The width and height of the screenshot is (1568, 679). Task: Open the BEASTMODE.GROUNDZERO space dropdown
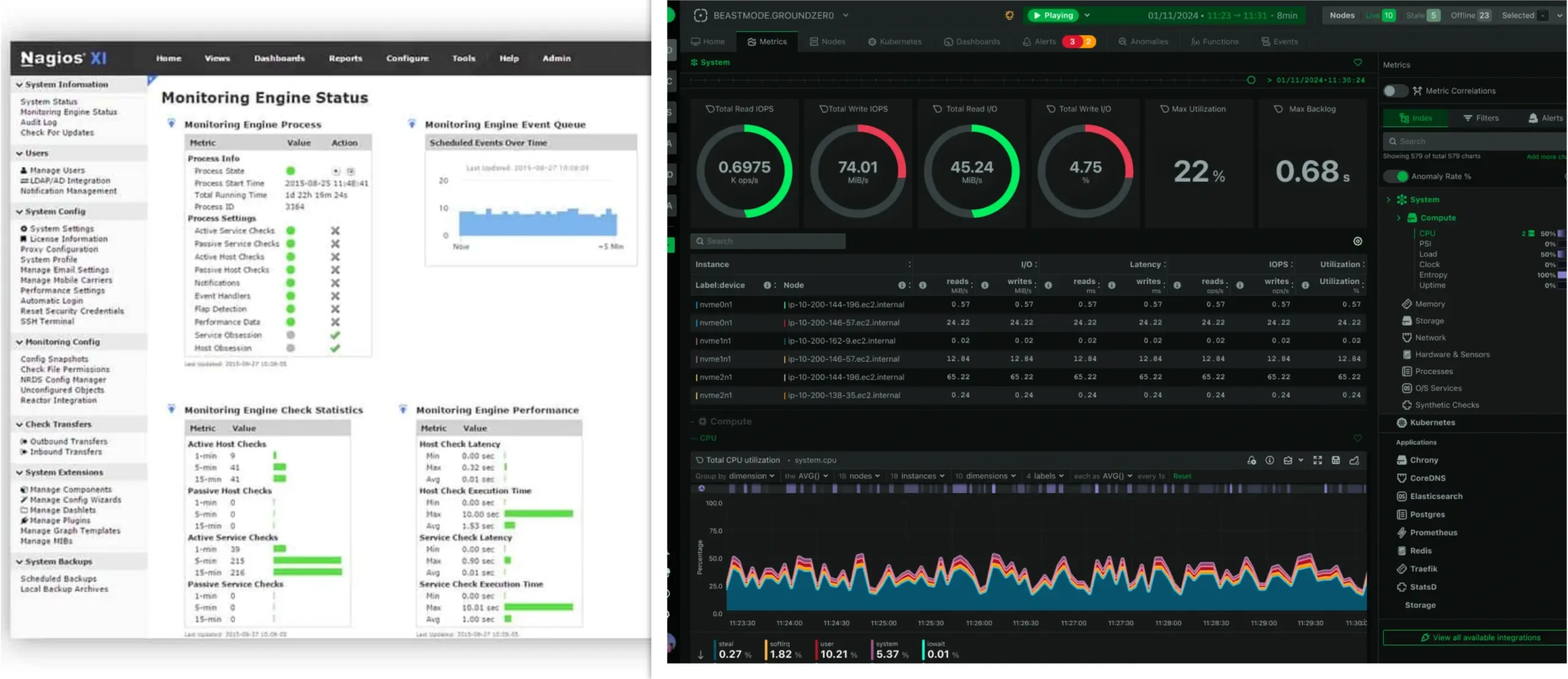click(846, 15)
